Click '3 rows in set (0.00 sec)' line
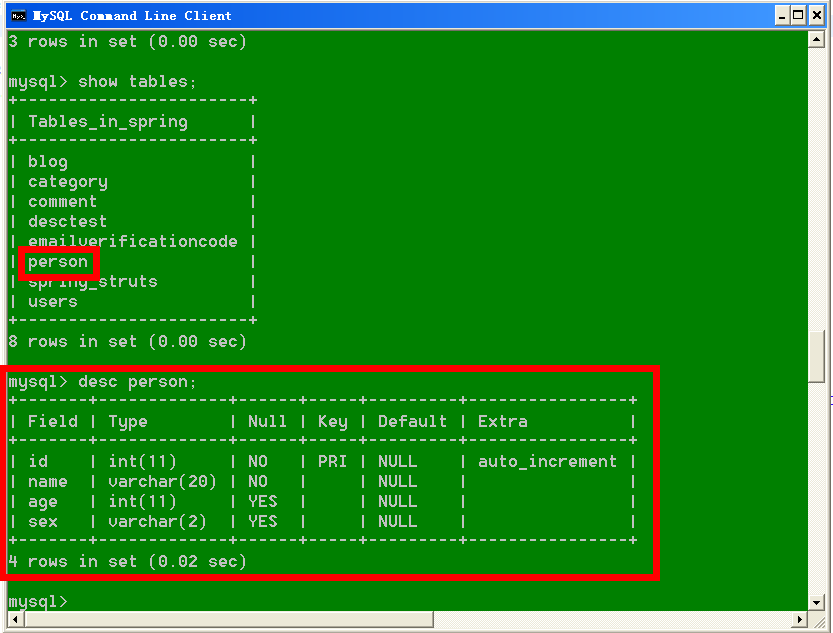The width and height of the screenshot is (833, 633). coord(128,41)
